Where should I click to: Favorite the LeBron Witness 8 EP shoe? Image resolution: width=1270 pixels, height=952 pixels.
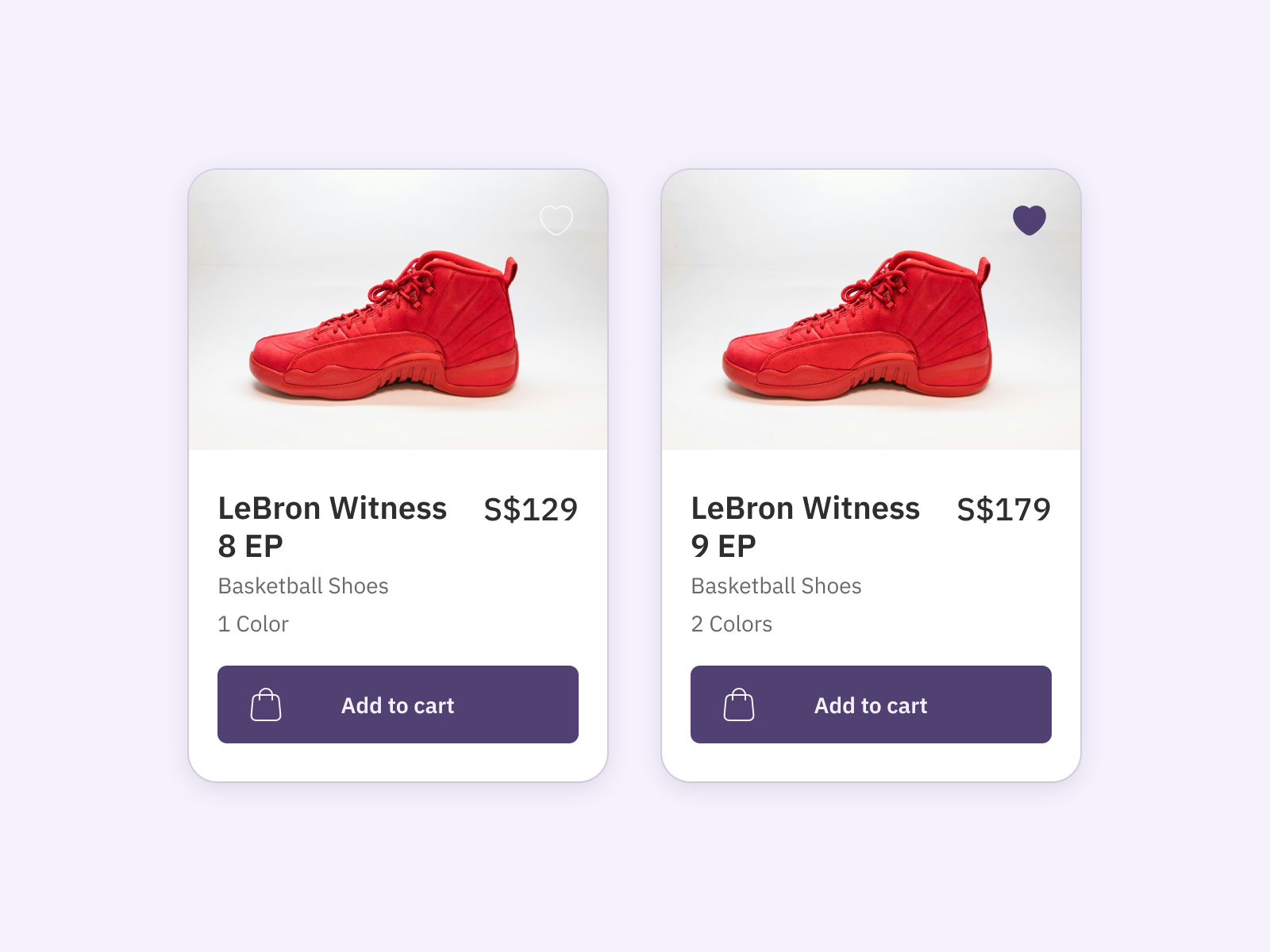point(556,220)
